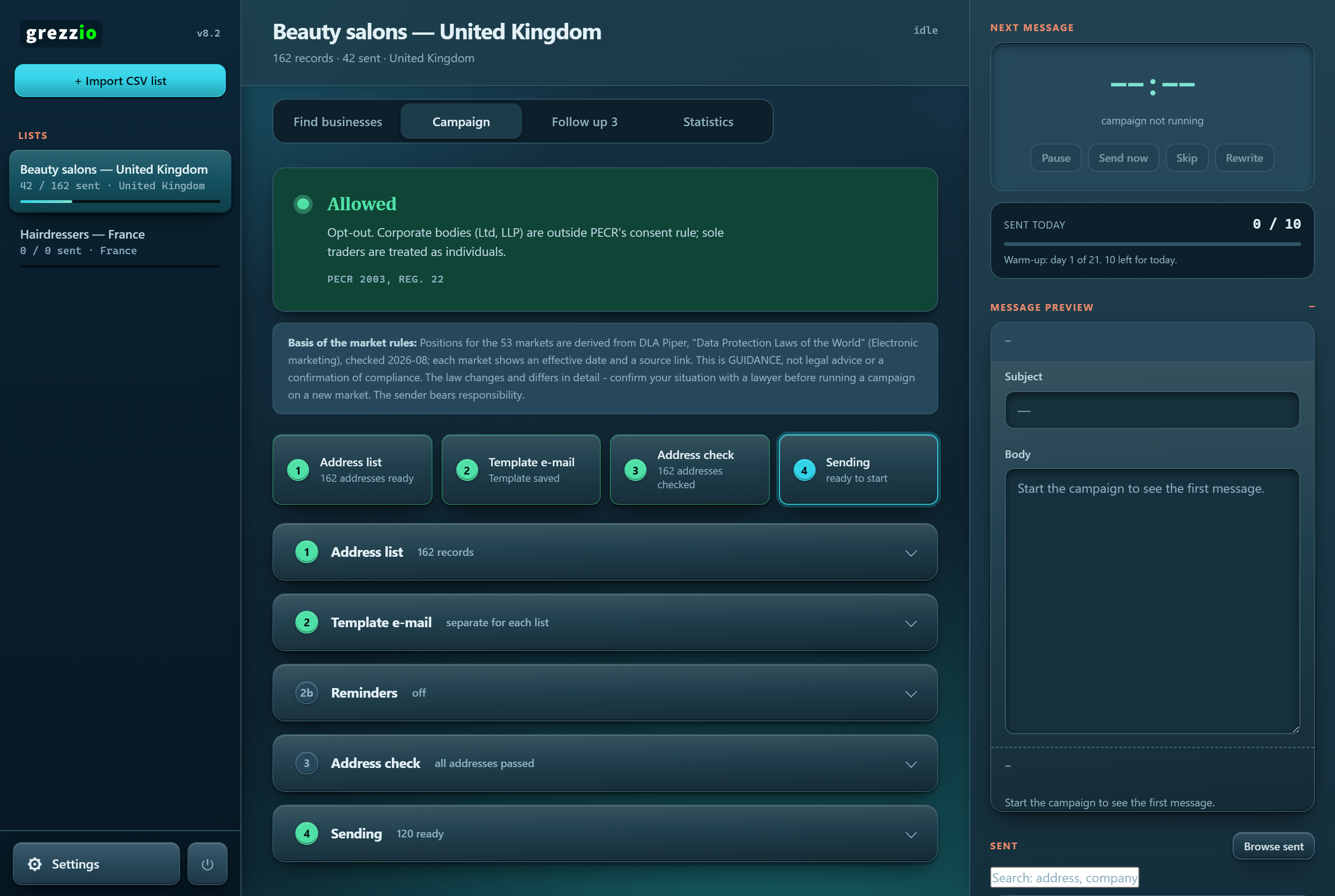Click the Hairdressers list progress bar
1335x896 pixels.
[x=120, y=266]
